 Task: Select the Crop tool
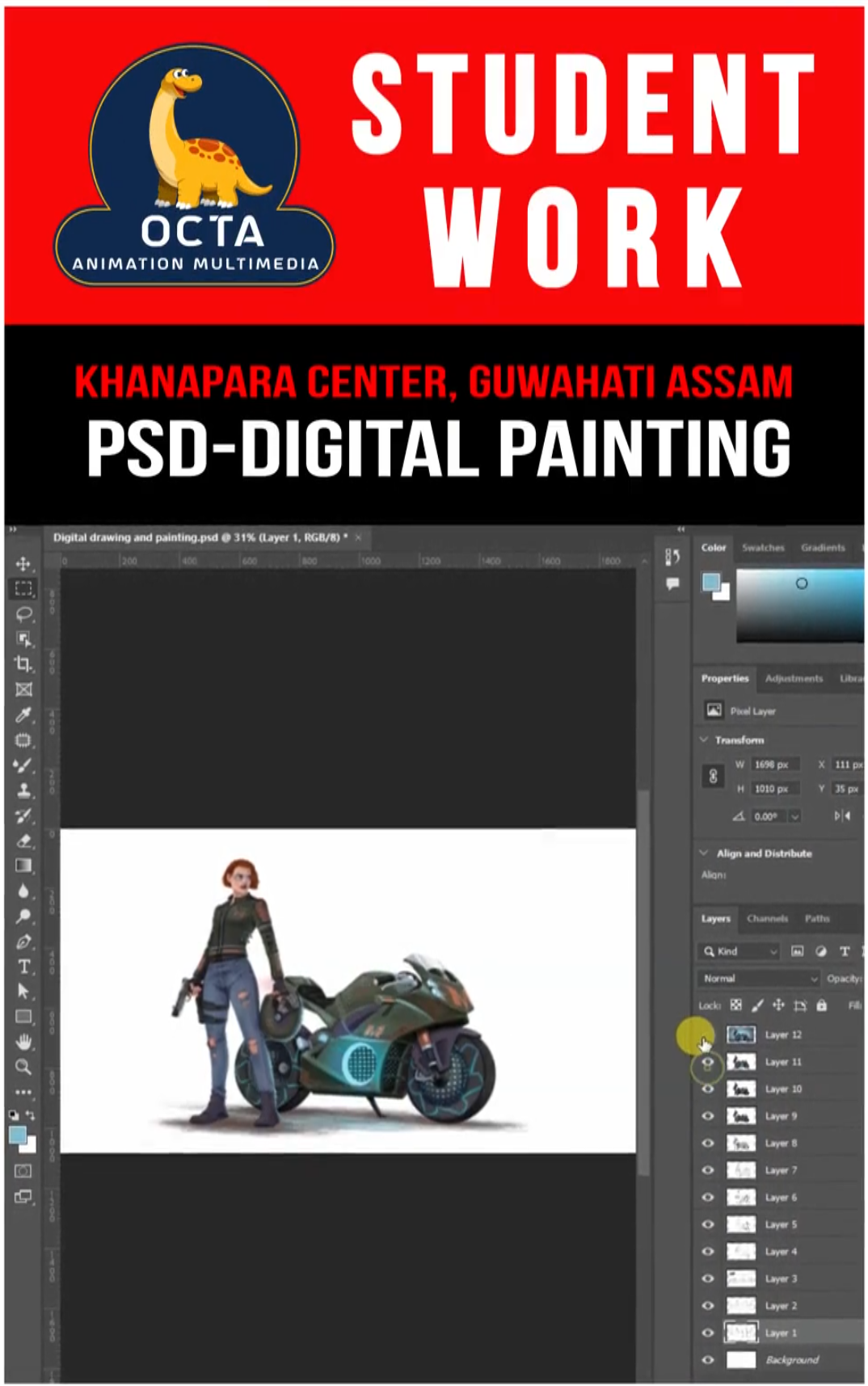pos(23,664)
